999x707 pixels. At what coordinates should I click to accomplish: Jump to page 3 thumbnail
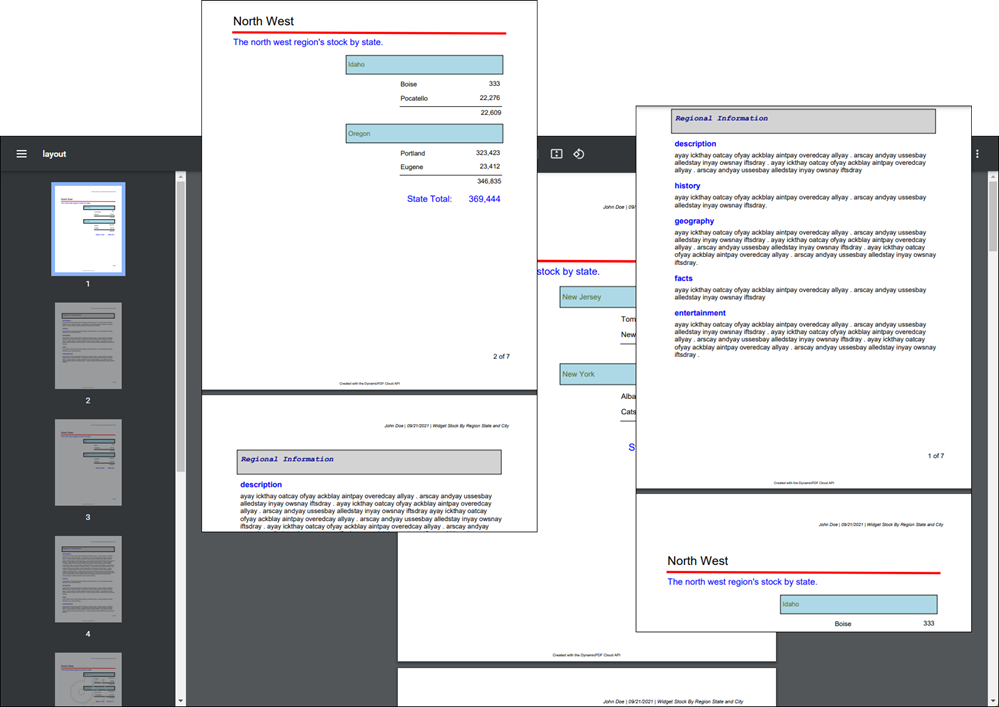pos(88,462)
